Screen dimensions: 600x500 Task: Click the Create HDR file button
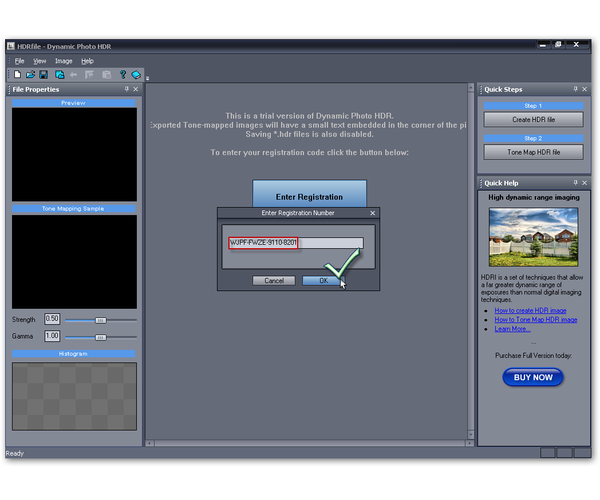[x=533, y=120]
